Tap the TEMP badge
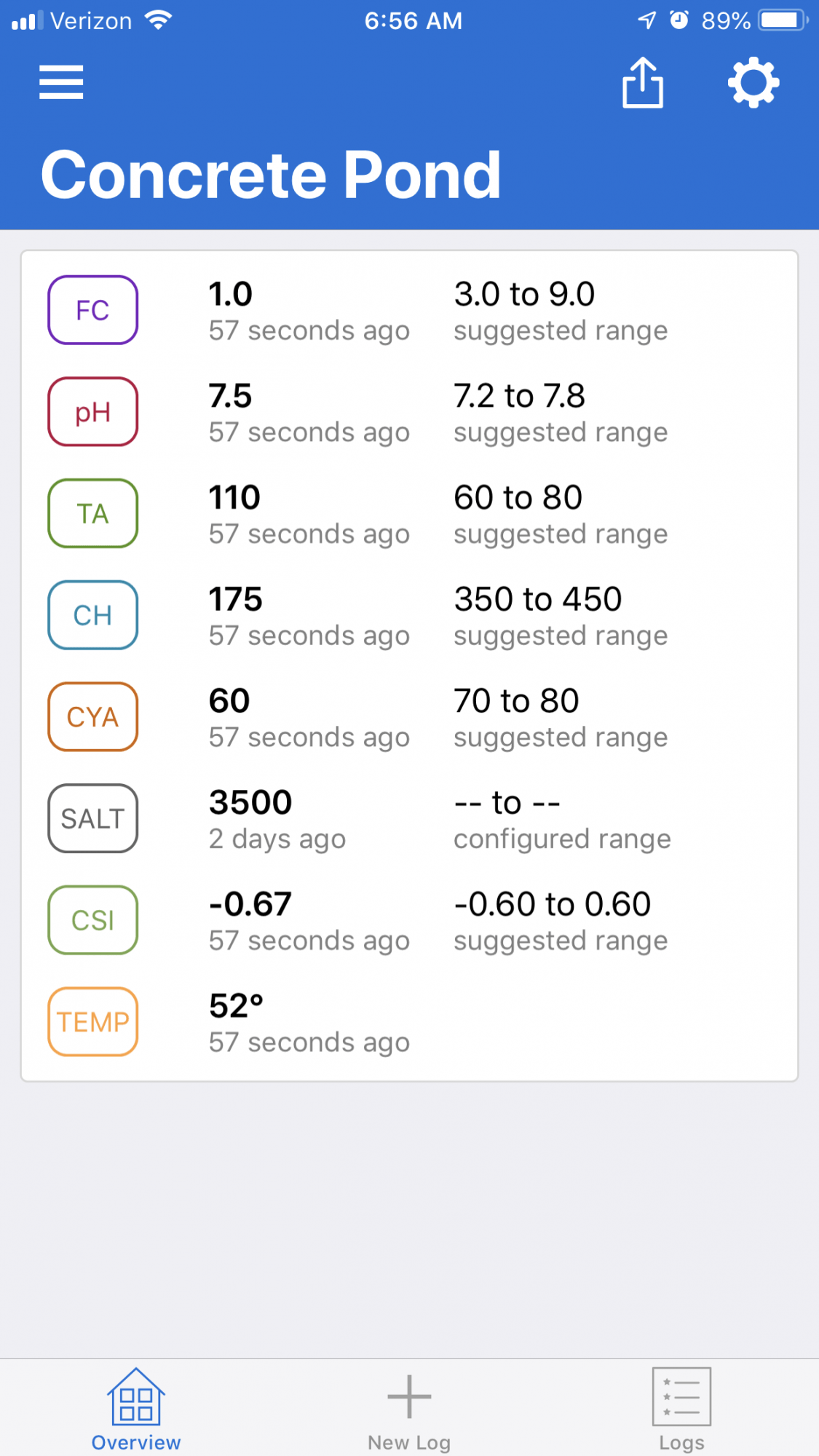819x1456 pixels. (x=93, y=1022)
